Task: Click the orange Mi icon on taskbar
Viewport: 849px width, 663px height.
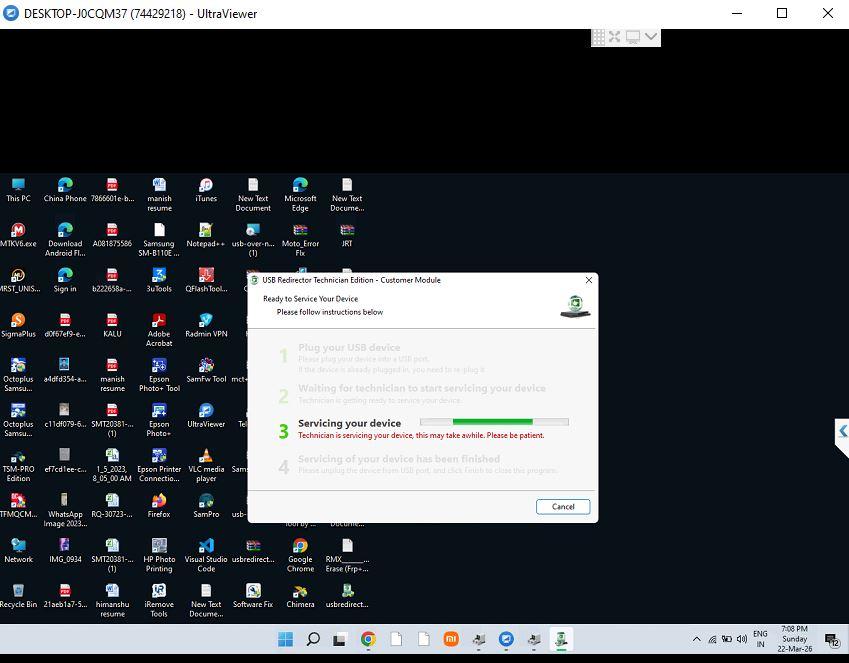Action: click(x=451, y=639)
